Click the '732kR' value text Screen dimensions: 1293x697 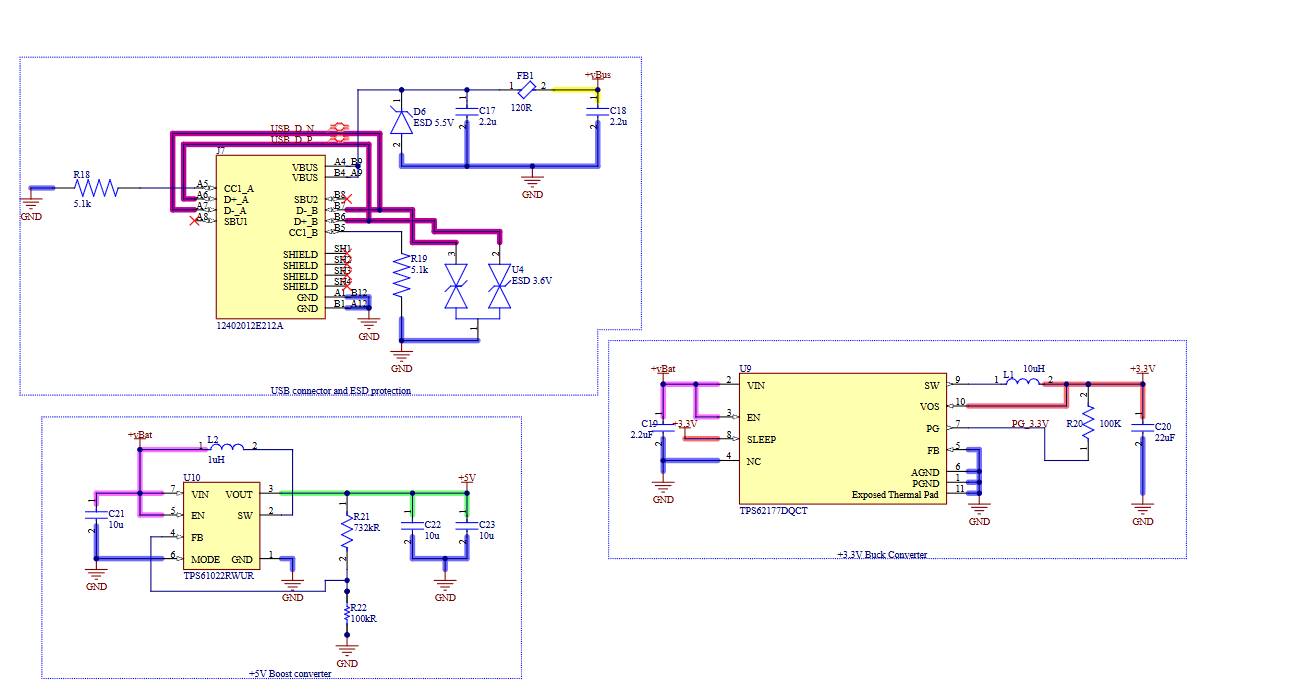(367, 527)
